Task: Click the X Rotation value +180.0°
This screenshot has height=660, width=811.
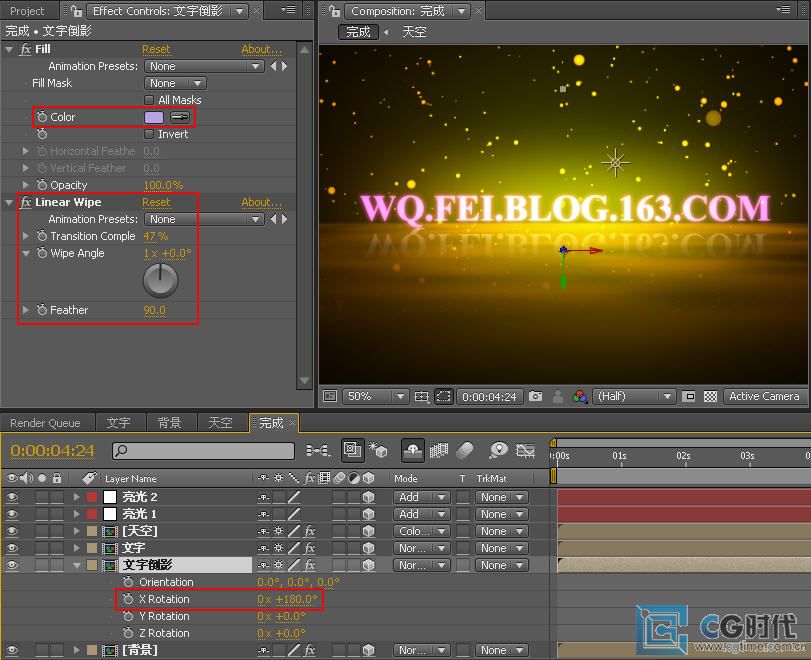Action: [x=296, y=599]
